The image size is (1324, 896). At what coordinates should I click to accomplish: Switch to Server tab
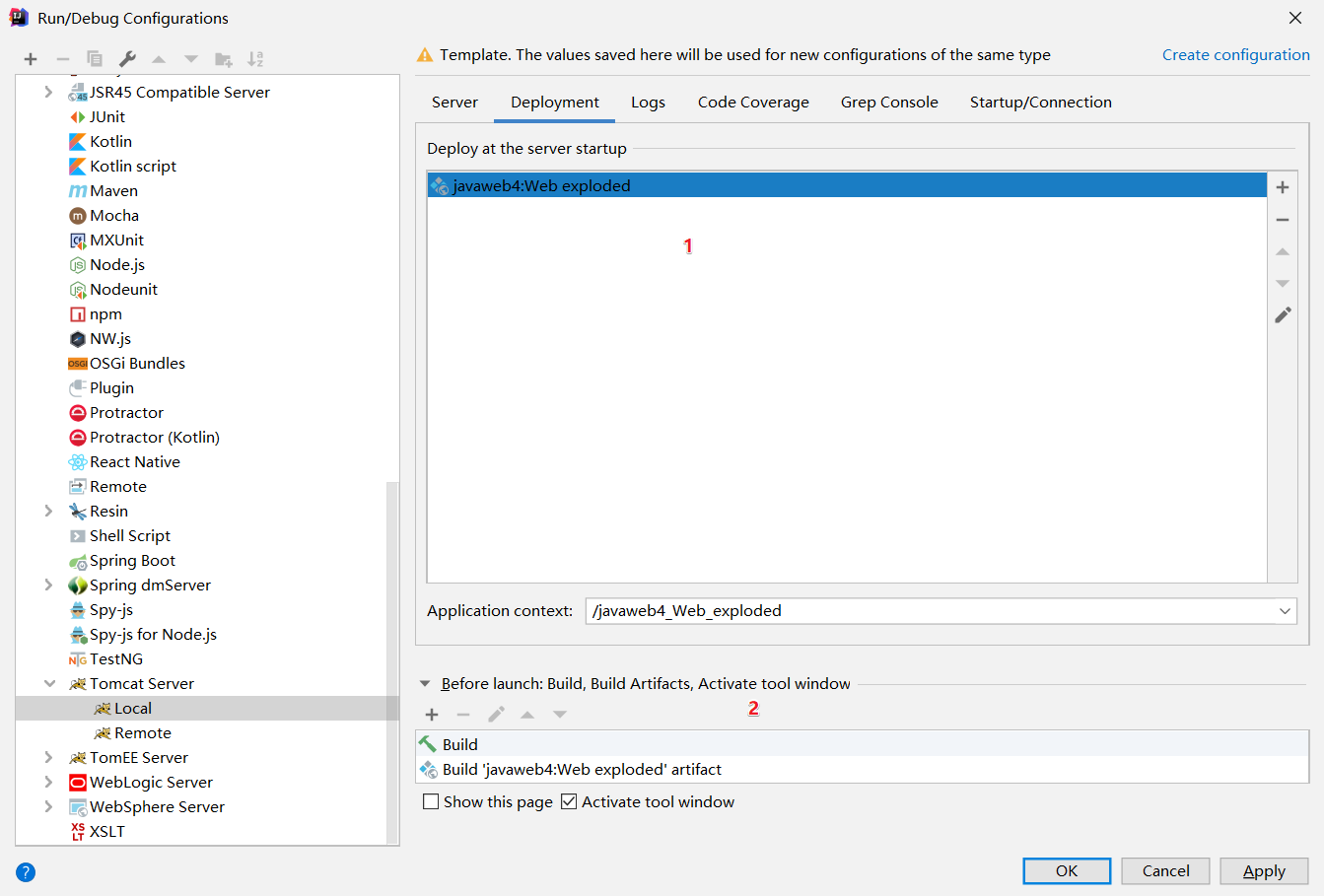click(454, 102)
